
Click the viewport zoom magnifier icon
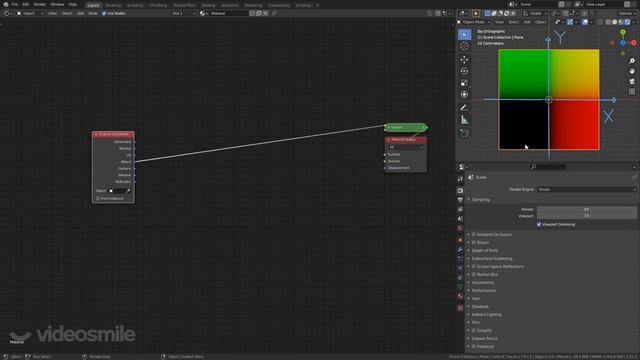pos(632,61)
